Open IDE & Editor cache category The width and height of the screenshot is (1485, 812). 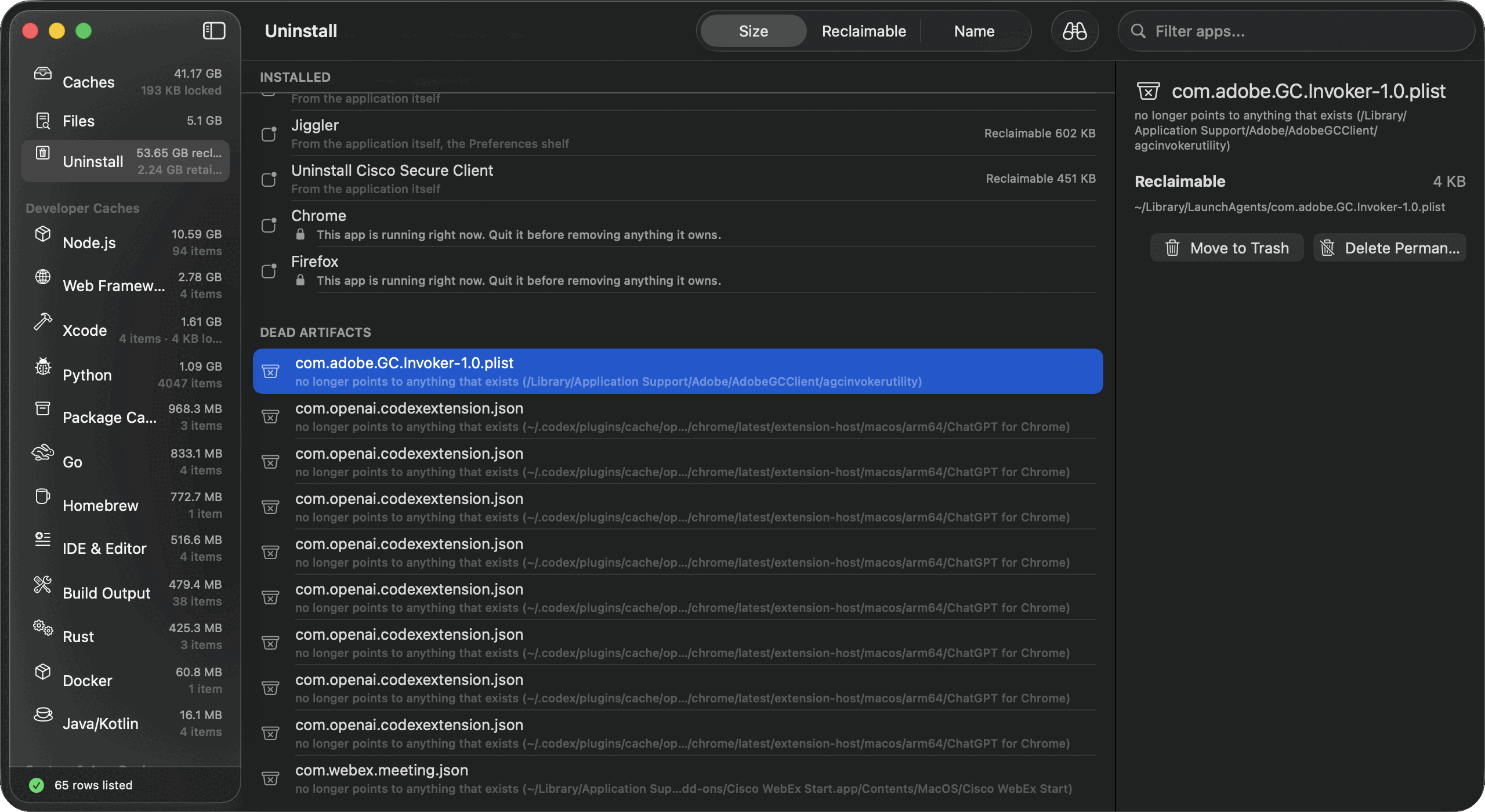pos(125,548)
